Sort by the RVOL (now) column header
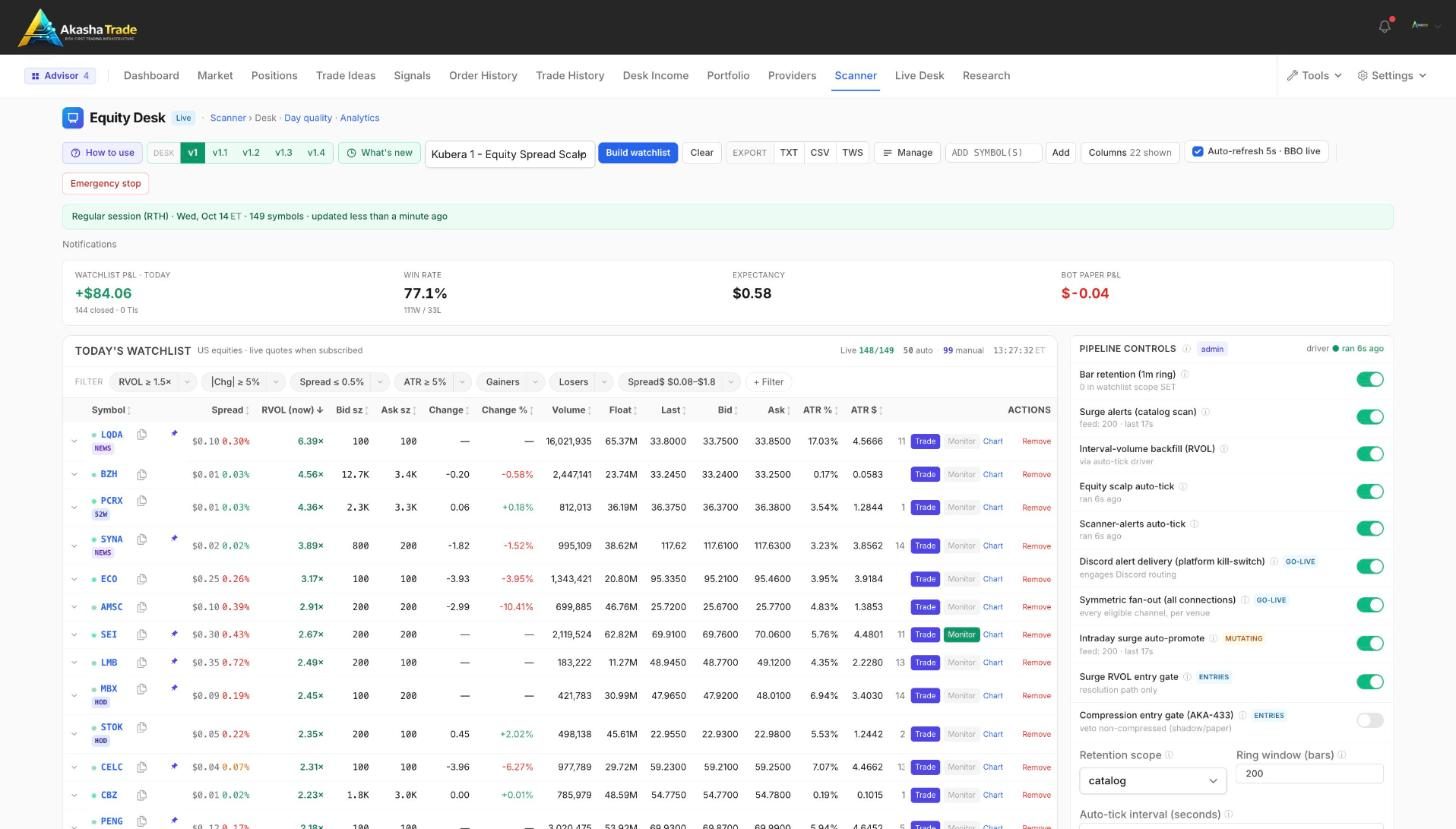This screenshot has height=829, width=1456. coord(290,410)
